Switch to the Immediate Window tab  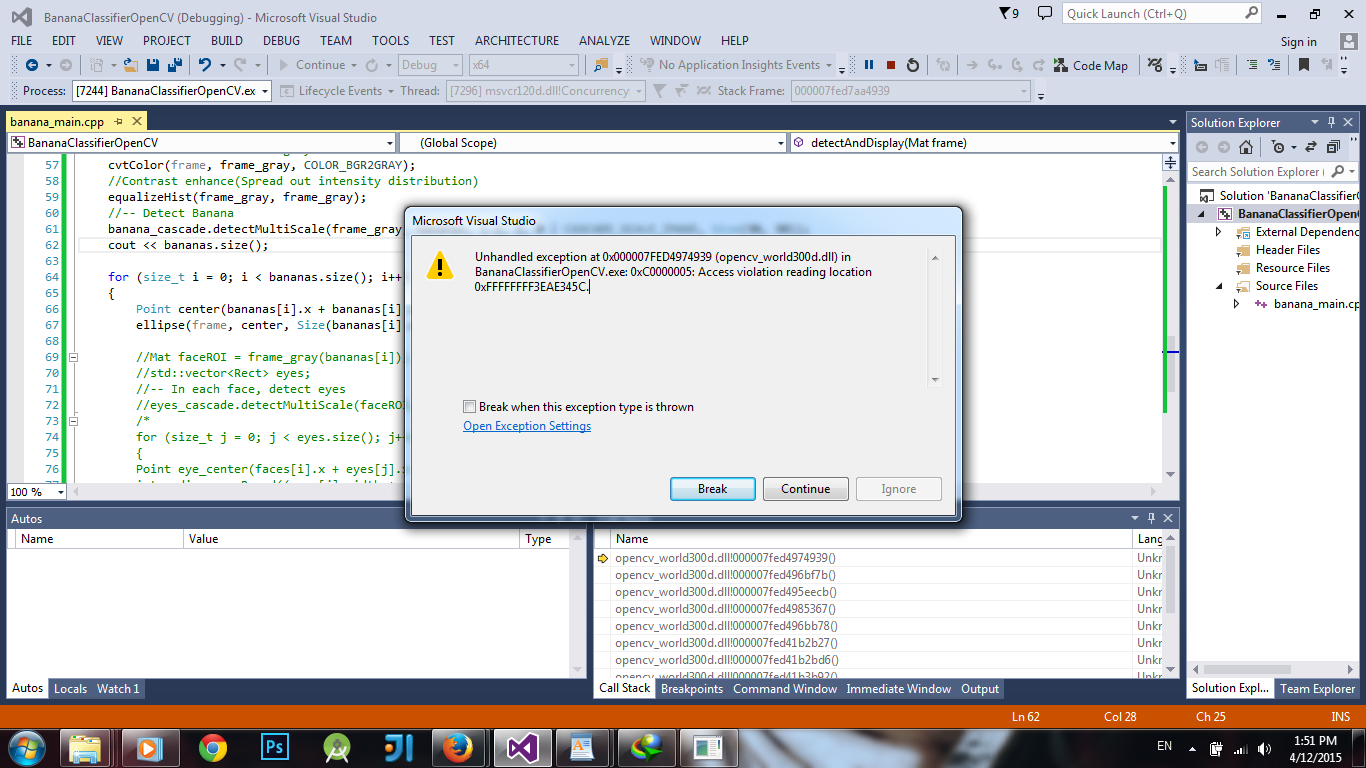pos(899,689)
